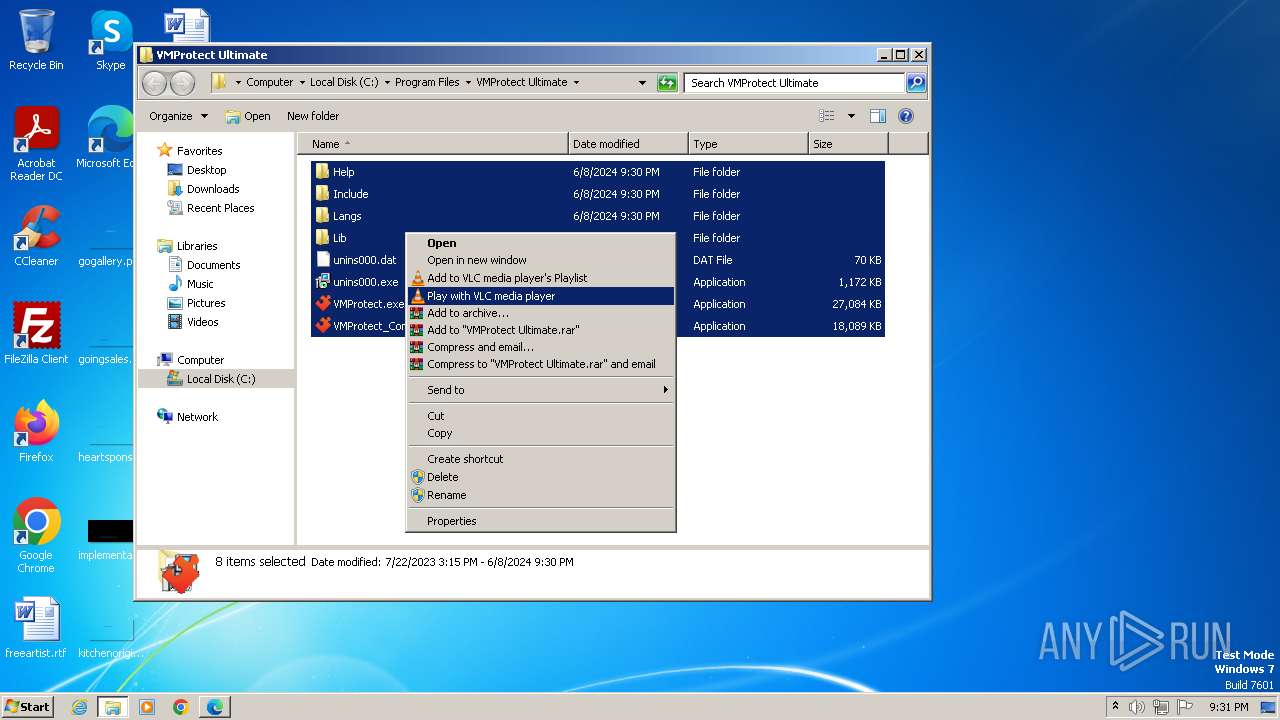Click Computer in the address breadcrumb
The height and width of the screenshot is (720, 1280).
(x=270, y=83)
